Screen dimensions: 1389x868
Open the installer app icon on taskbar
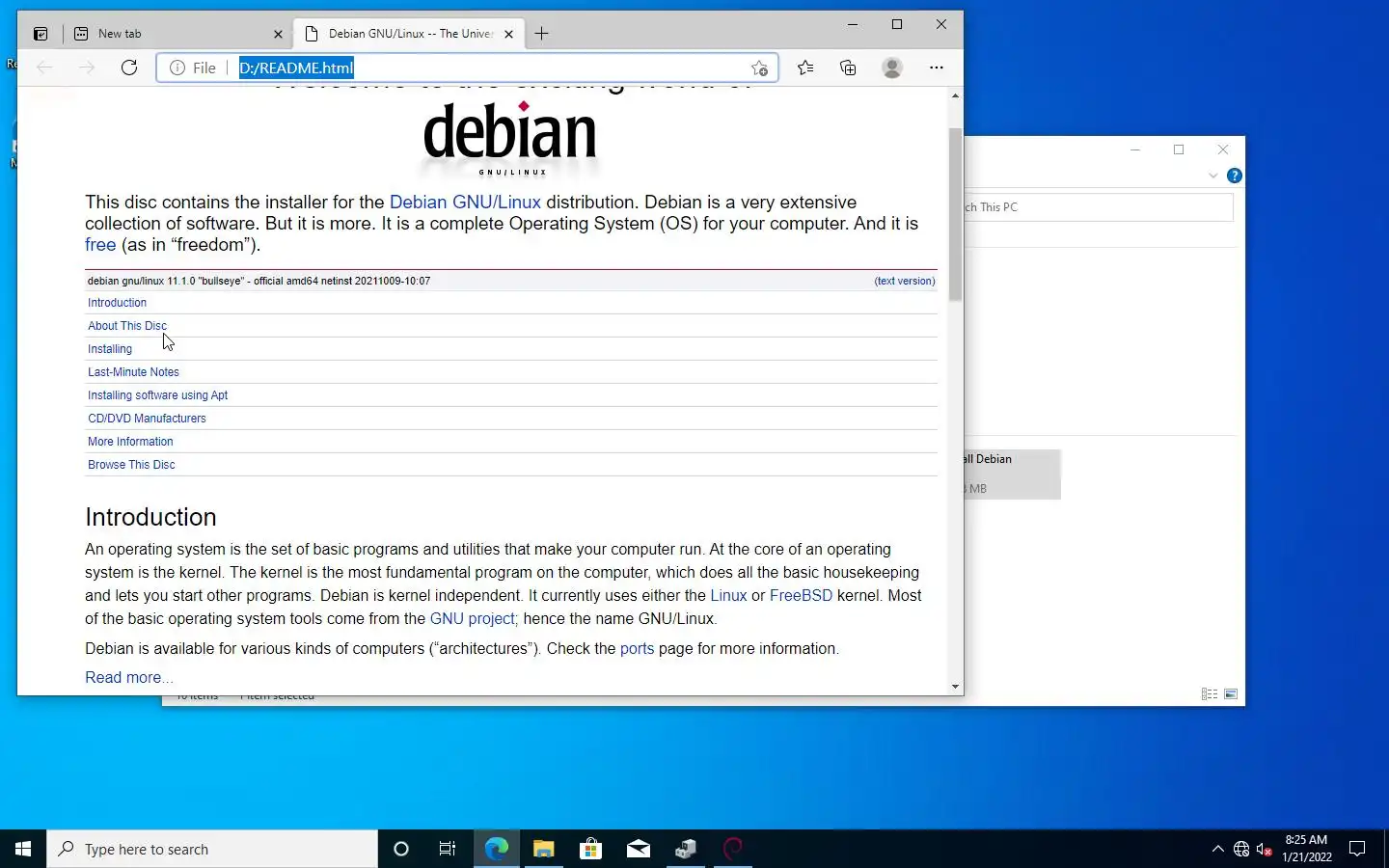[x=686, y=849]
